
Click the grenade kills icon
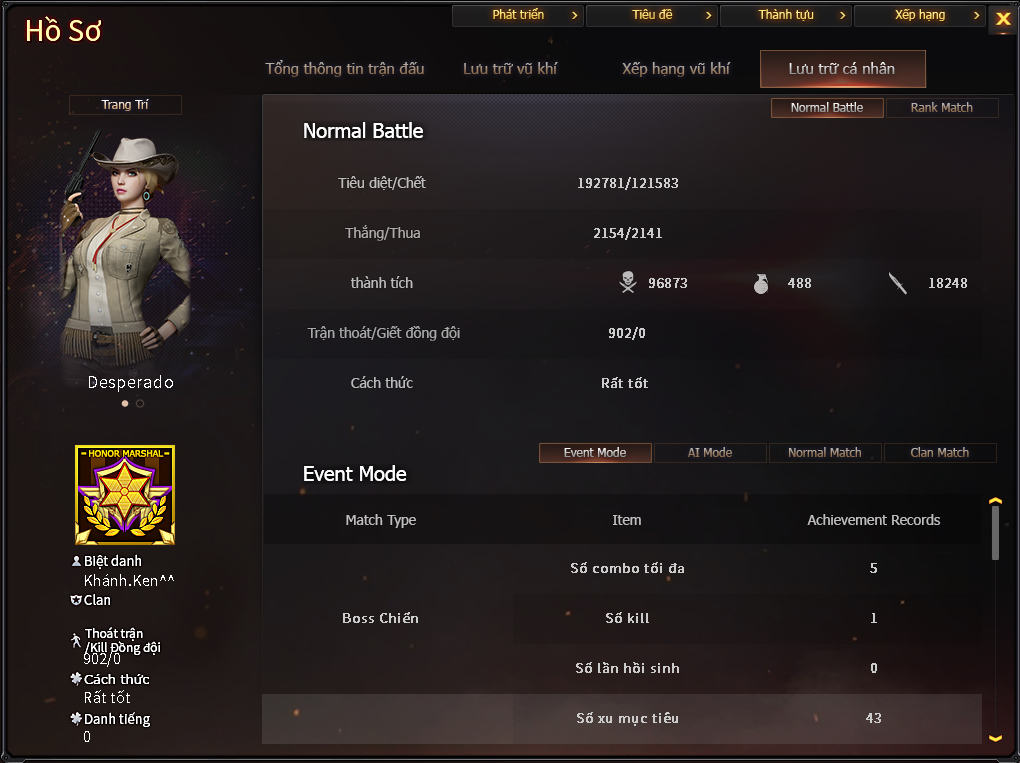(760, 284)
